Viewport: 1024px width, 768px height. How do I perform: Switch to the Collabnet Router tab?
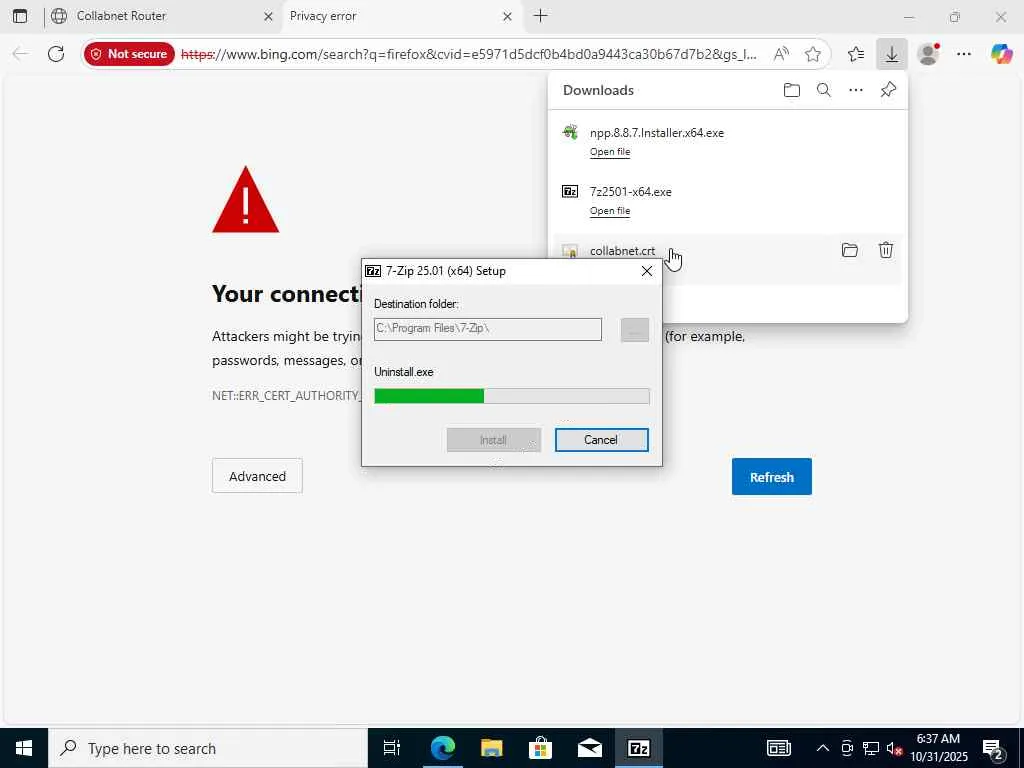pos(163,16)
